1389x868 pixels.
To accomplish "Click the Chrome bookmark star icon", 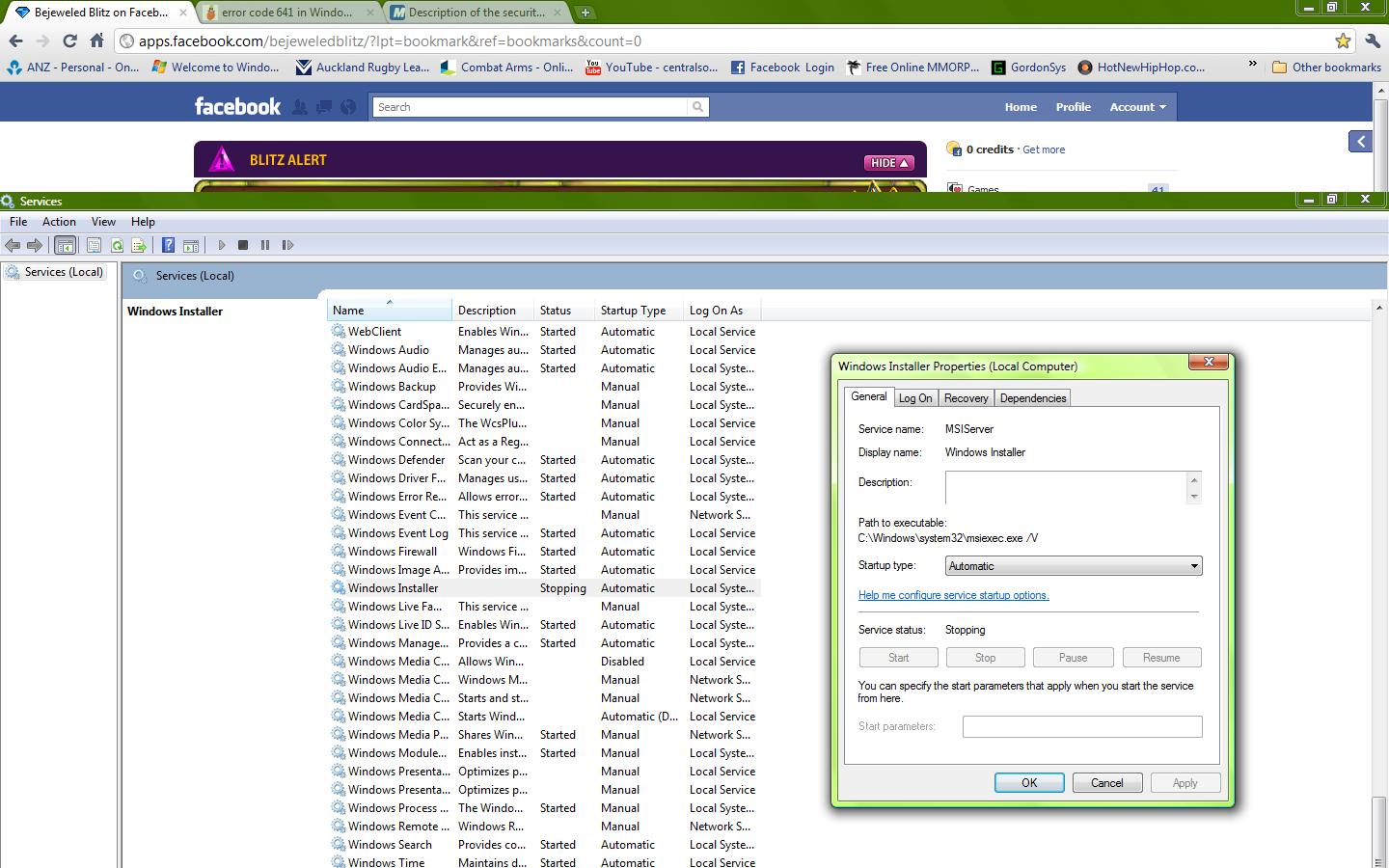I will tap(1342, 41).
